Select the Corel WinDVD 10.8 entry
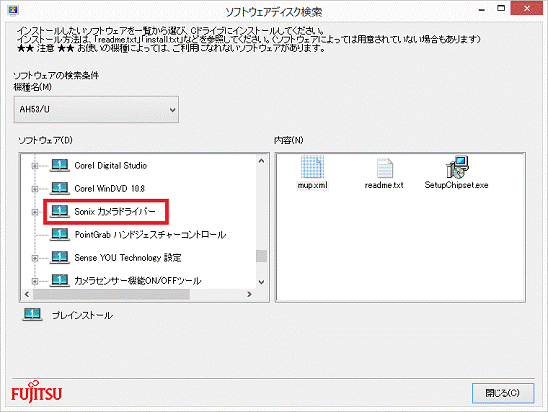Image resolution: width=548 pixels, height=412 pixels. click(109, 189)
